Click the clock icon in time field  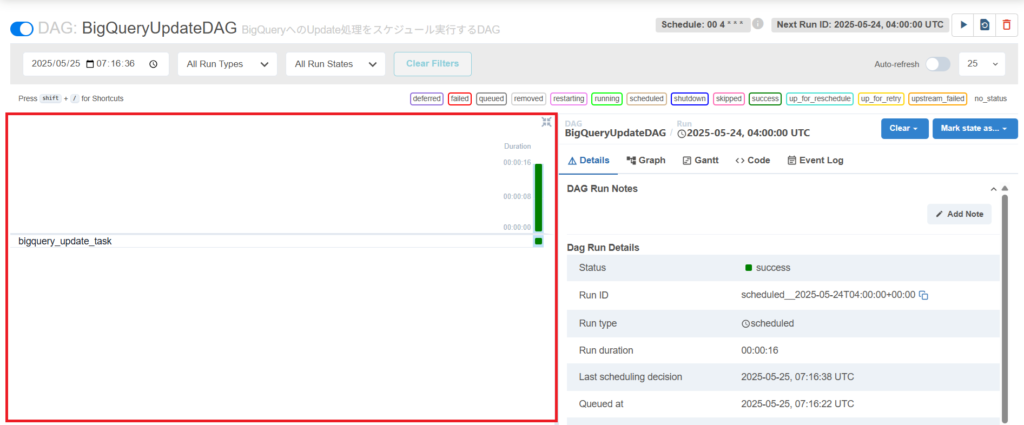(x=153, y=64)
